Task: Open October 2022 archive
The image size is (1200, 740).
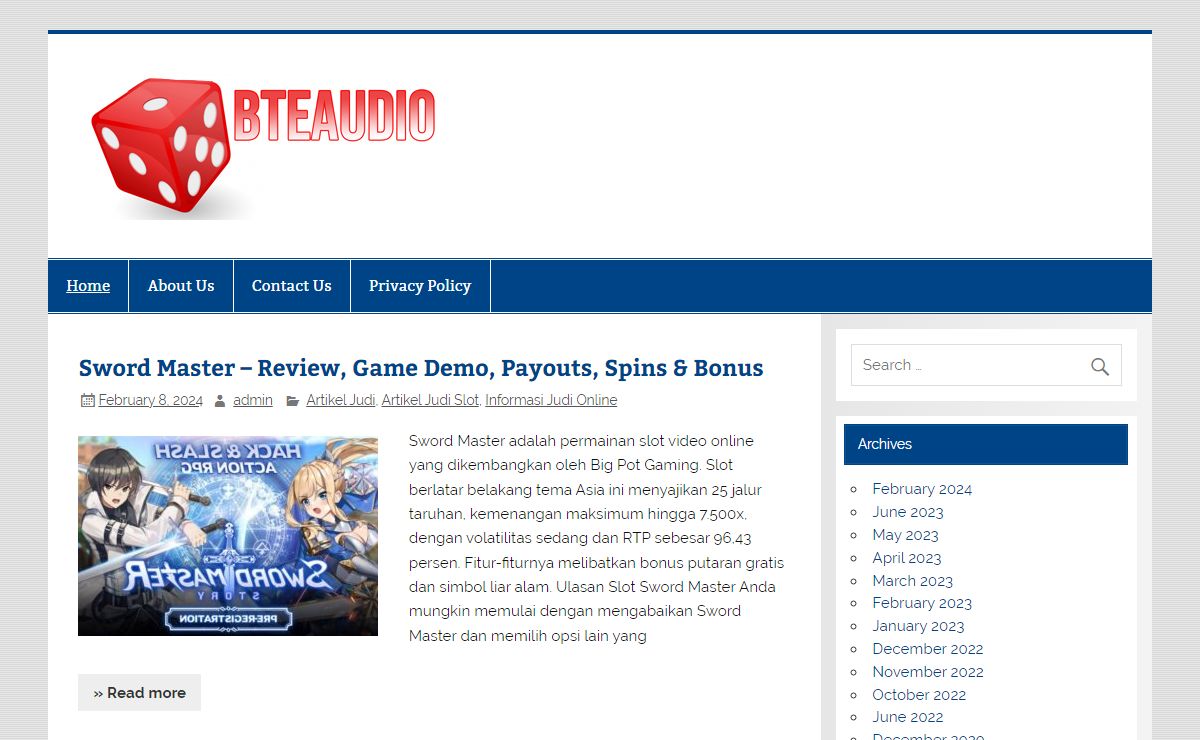Action: pyautogui.click(x=919, y=695)
